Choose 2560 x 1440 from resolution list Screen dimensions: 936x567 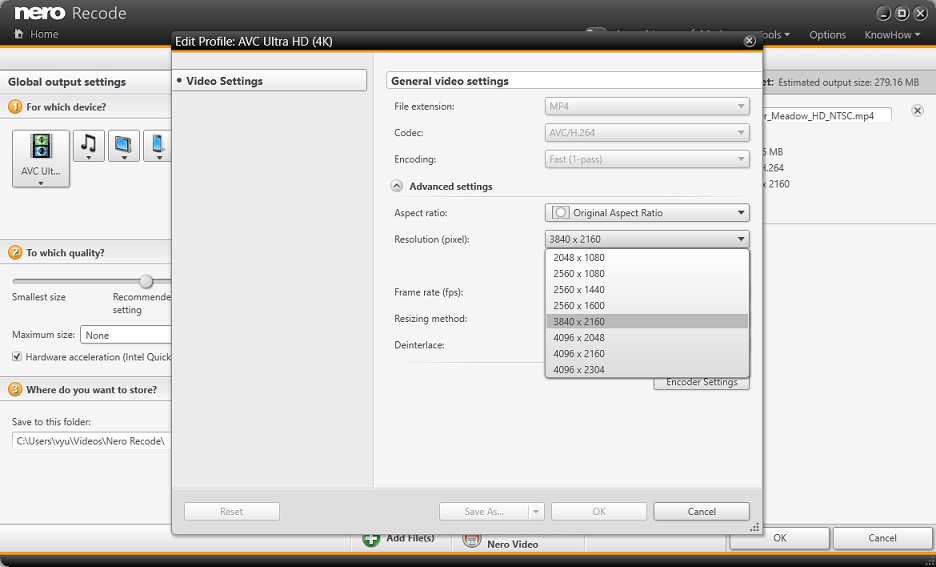579,289
